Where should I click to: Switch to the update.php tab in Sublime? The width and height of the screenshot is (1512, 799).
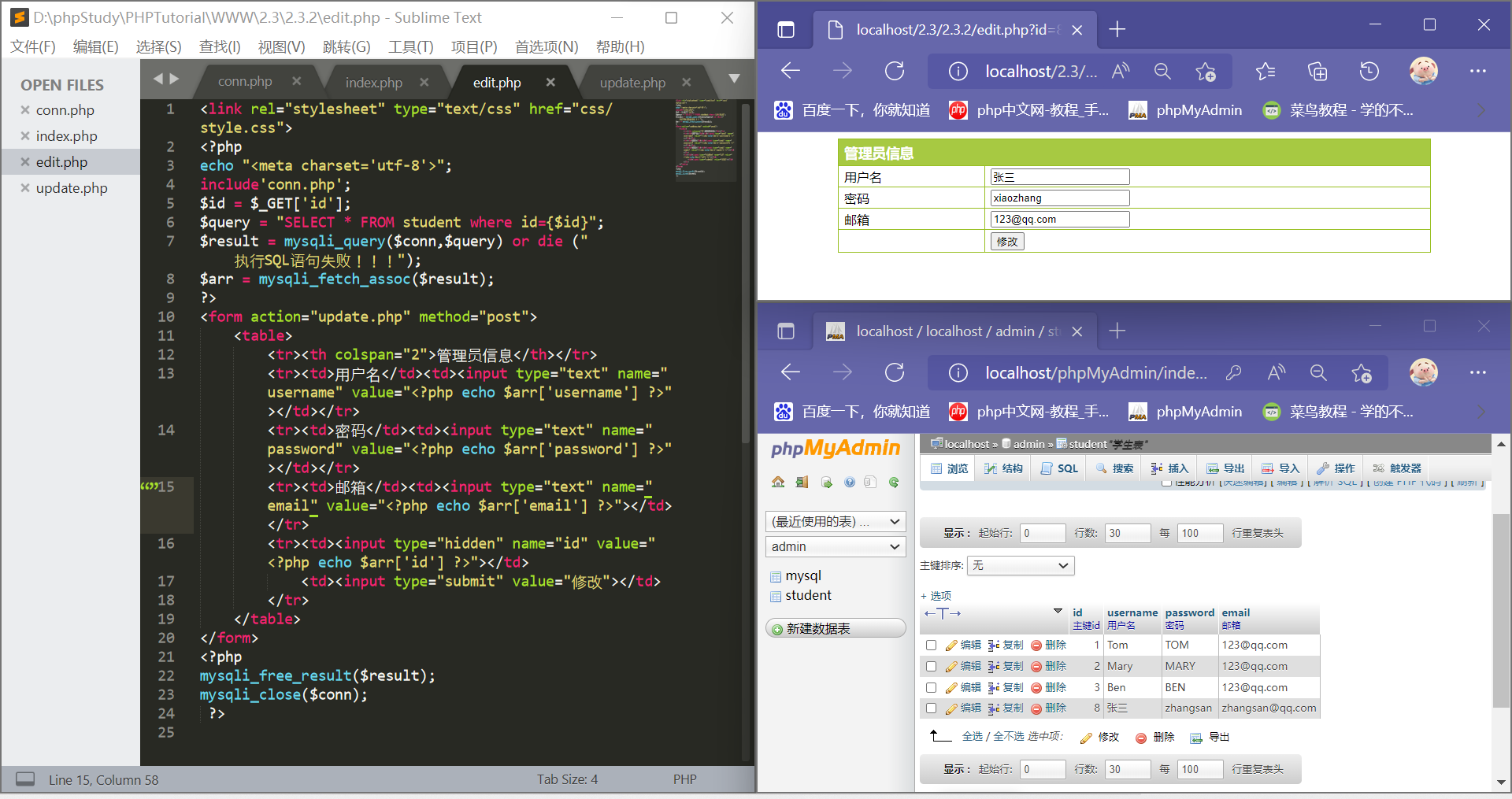pyautogui.click(x=632, y=82)
